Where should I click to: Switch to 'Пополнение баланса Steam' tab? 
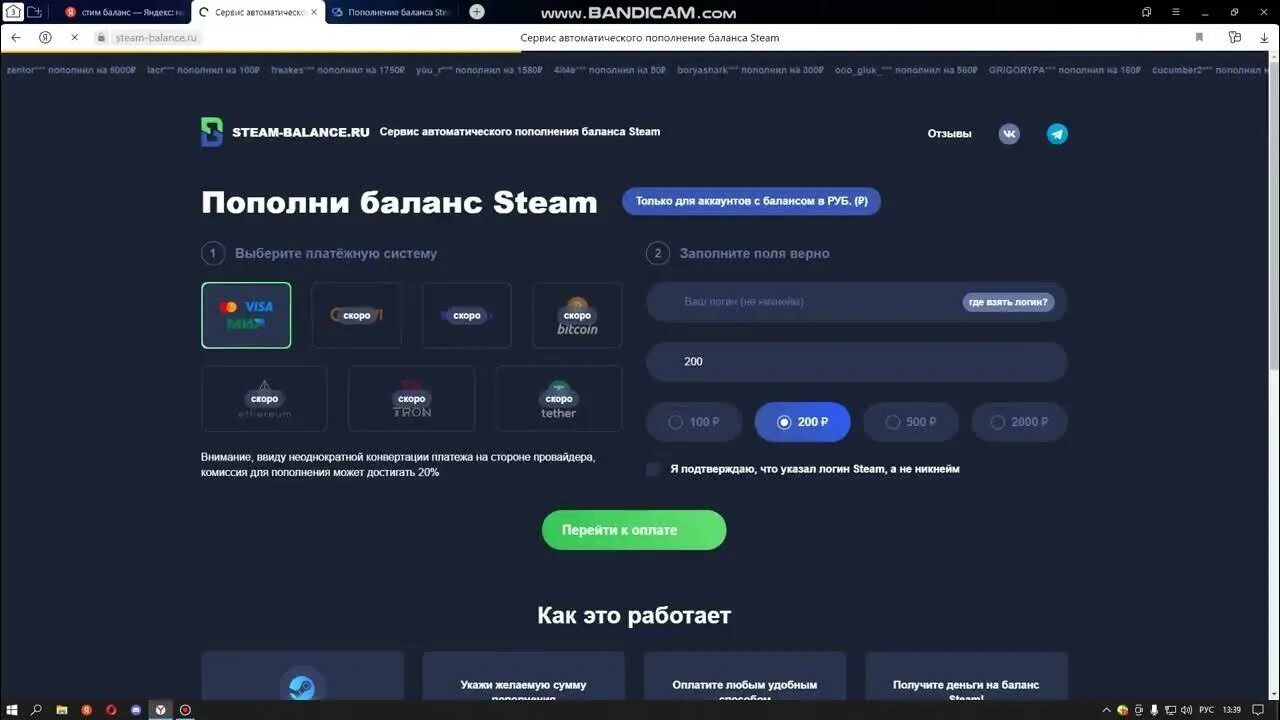click(x=391, y=12)
